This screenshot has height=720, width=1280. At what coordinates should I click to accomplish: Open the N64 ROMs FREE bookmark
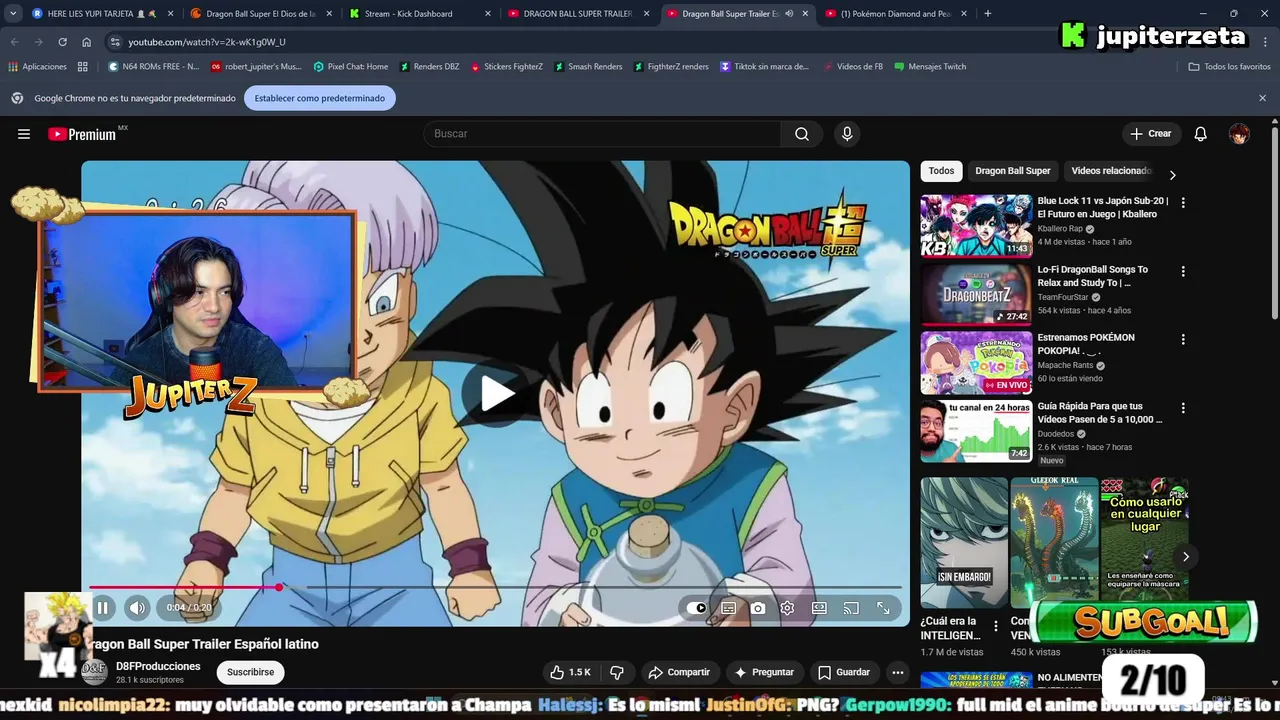tap(154, 67)
